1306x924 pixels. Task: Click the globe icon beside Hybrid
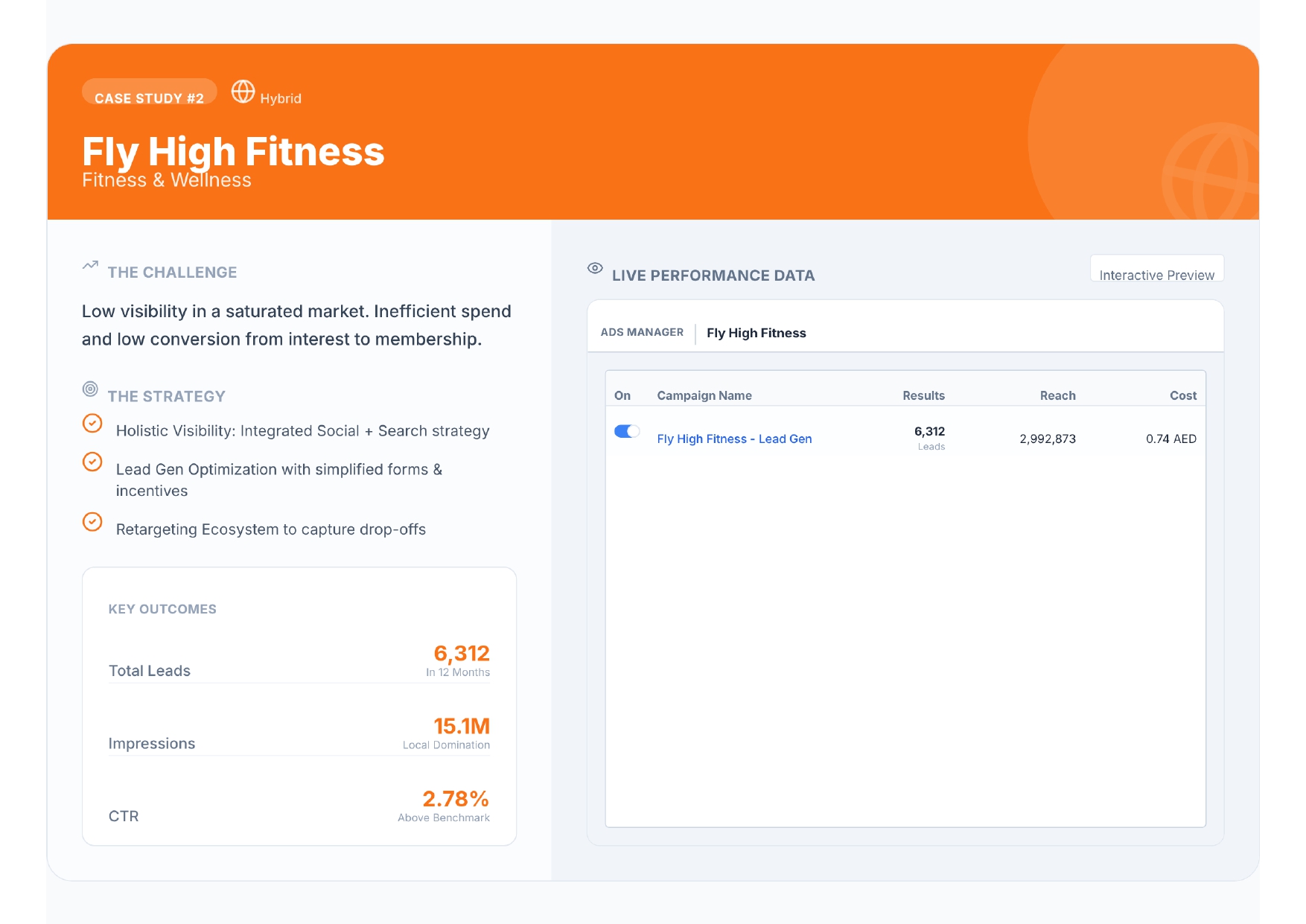coord(243,92)
